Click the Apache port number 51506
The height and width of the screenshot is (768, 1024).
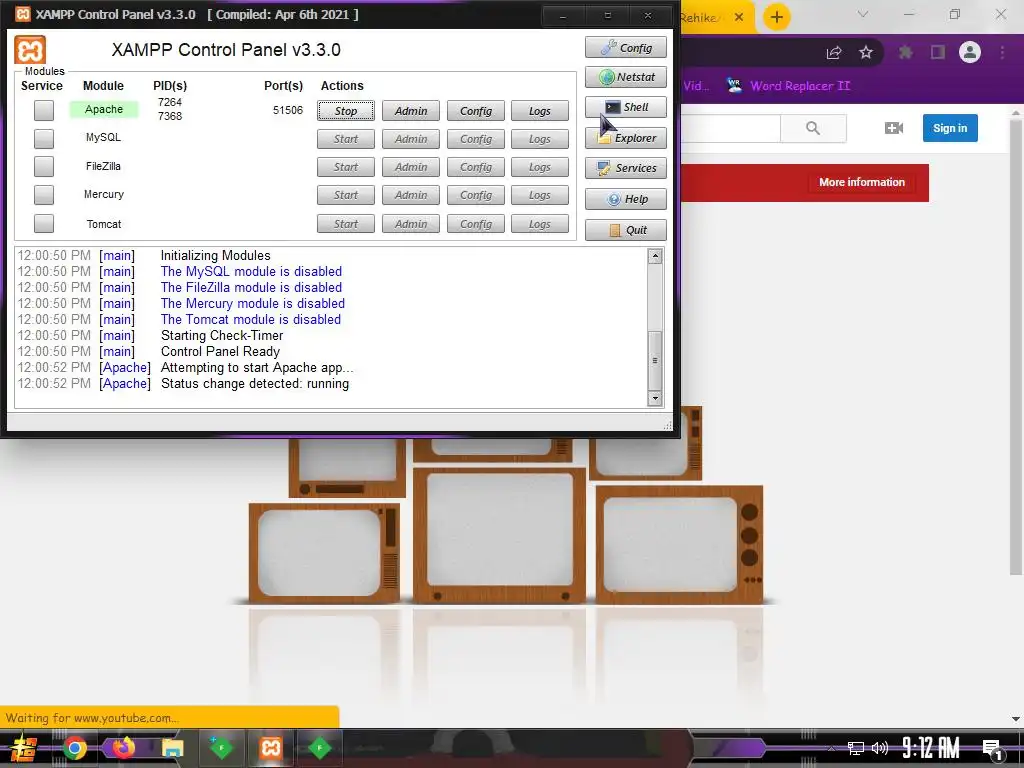tap(288, 110)
